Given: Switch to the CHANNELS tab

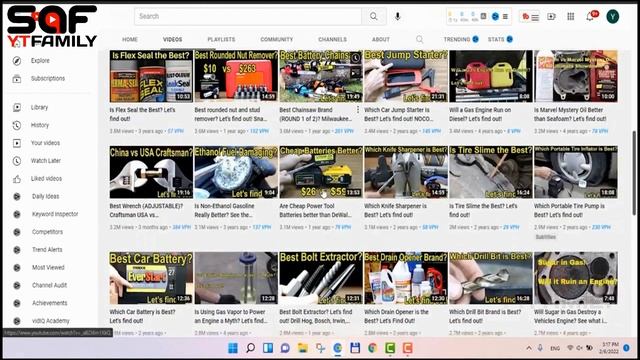Looking at the screenshot, I should (332, 39).
